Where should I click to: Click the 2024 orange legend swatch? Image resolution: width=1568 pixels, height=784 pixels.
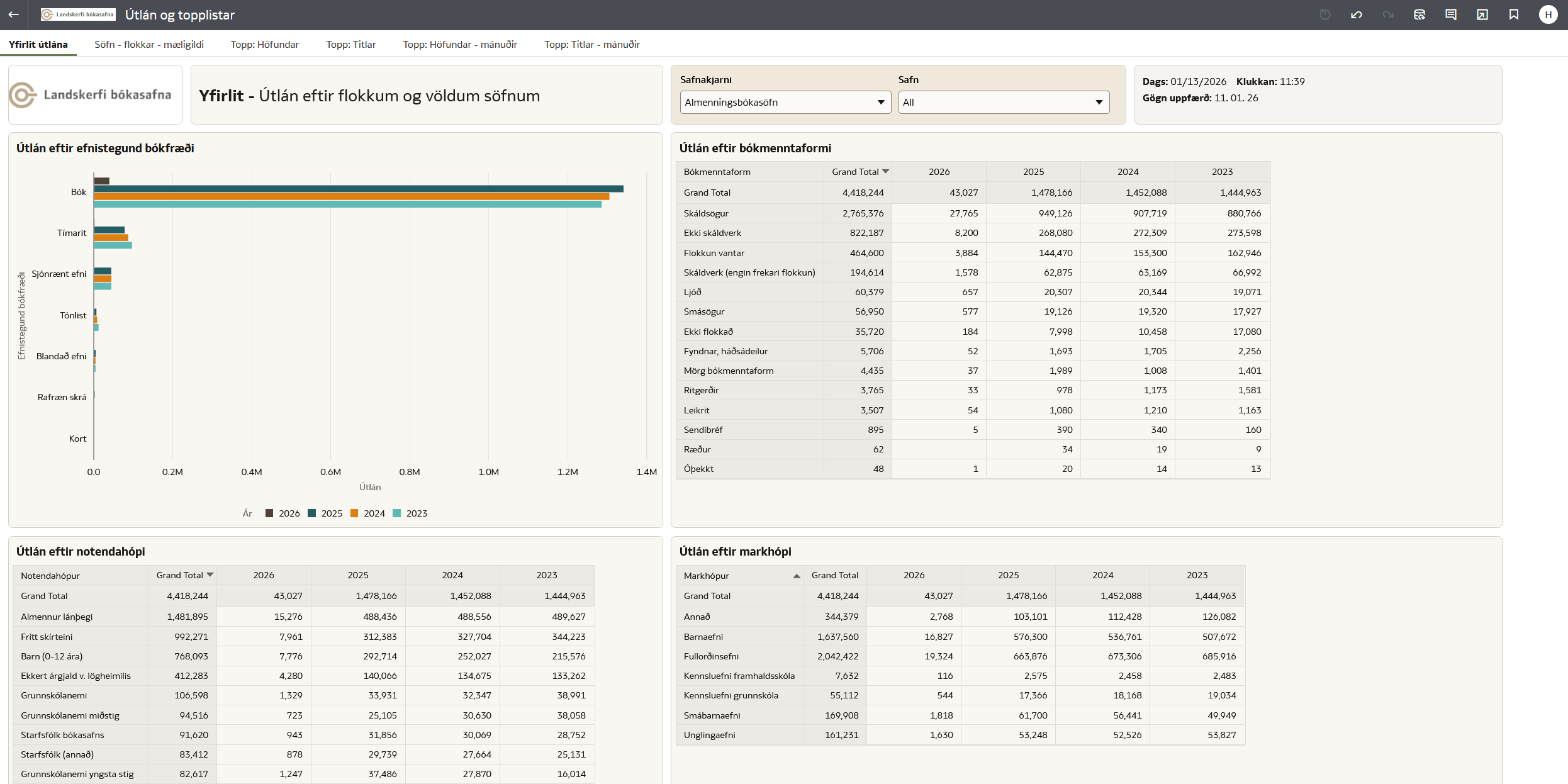[x=354, y=513]
